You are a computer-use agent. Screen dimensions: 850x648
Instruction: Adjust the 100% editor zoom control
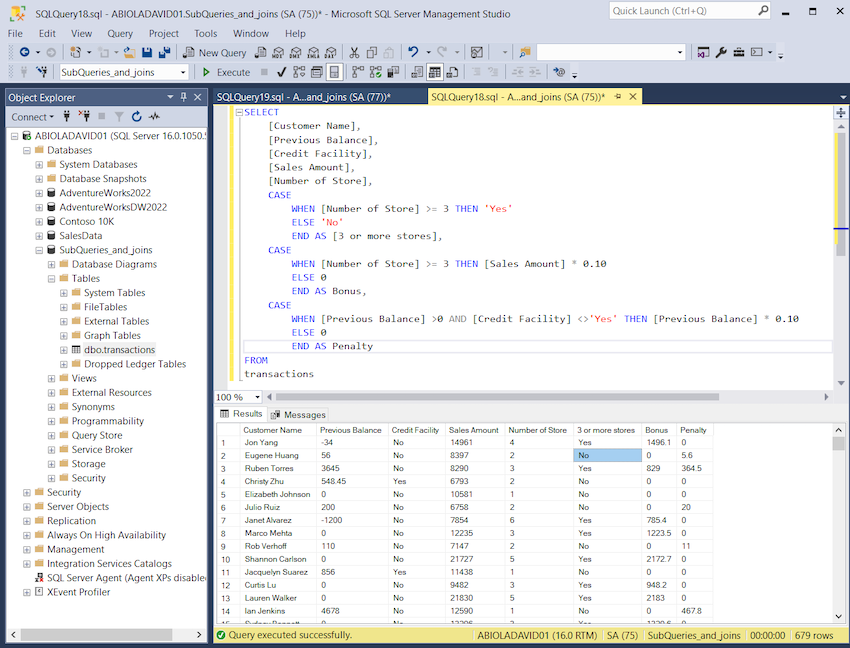coord(238,397)
